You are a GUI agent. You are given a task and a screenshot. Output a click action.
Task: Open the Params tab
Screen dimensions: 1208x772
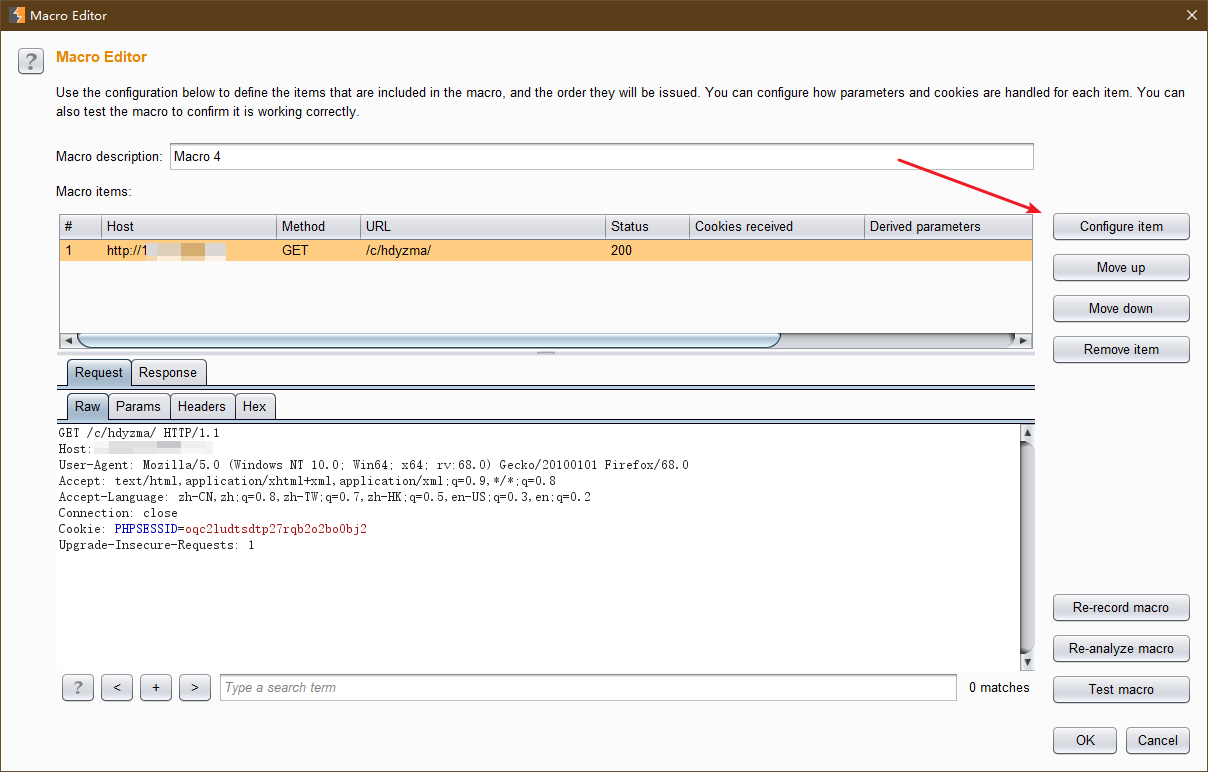(x=138, y=407)
